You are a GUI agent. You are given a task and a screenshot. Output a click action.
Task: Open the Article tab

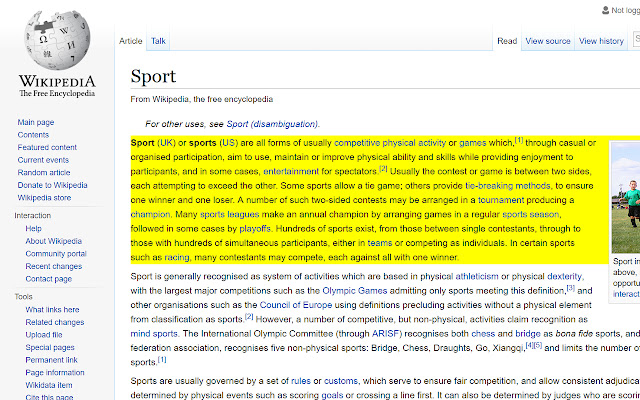131,41
